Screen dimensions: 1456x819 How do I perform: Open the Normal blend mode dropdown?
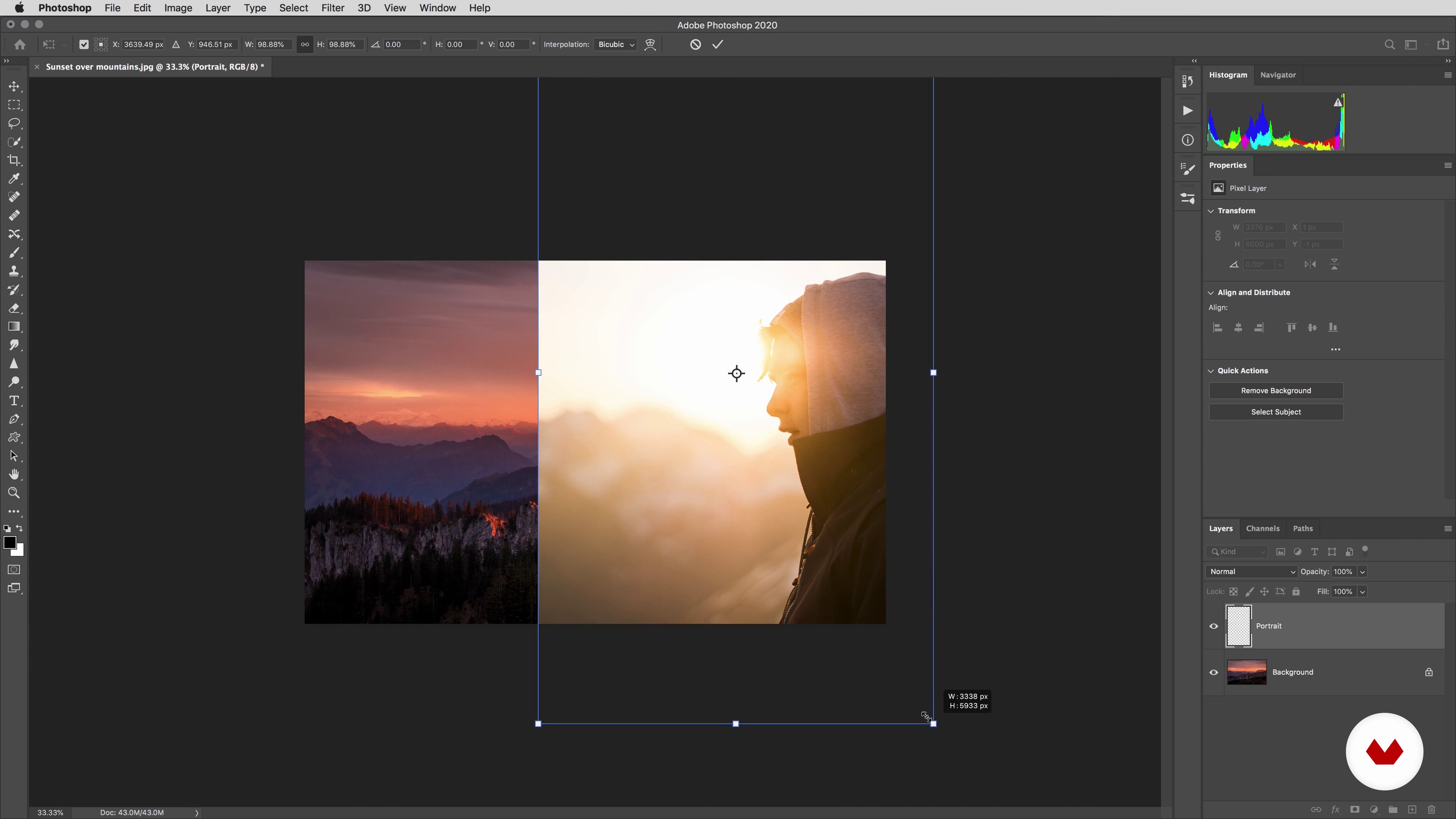pyautogui.click(x=1251, y=571)
